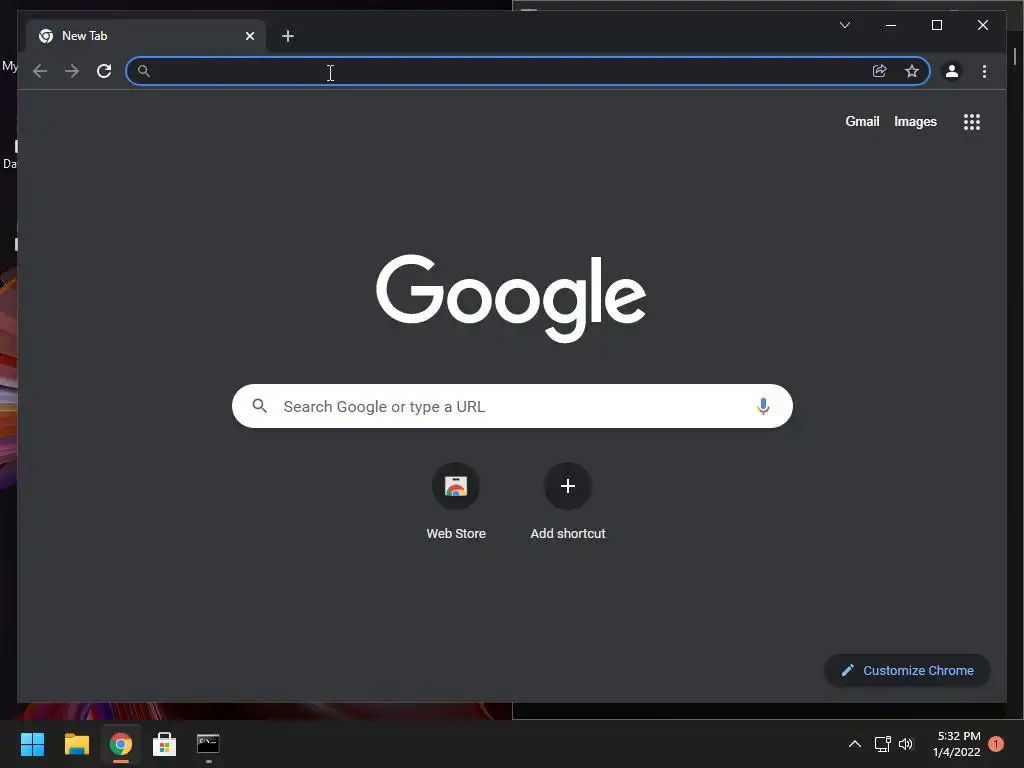Go back using the back arrow
Image resolution: width=1024 pixels, height=768 pixels.
coord(40,71)
